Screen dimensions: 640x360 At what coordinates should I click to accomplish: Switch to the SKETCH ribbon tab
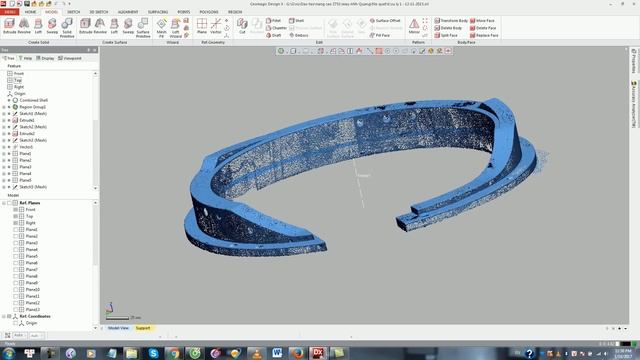pyautogui.click(x=73, y=12)
